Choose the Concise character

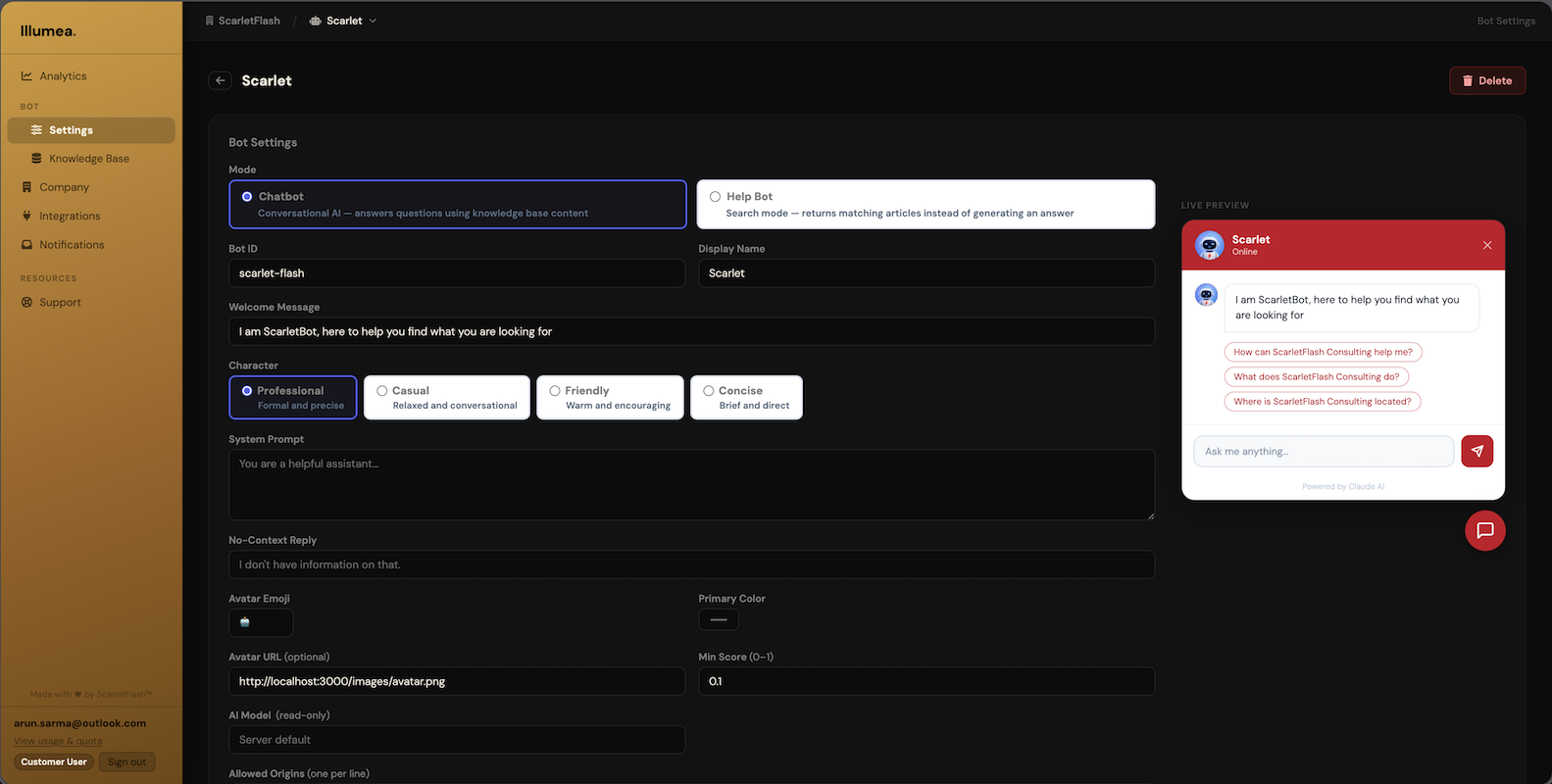746,397
